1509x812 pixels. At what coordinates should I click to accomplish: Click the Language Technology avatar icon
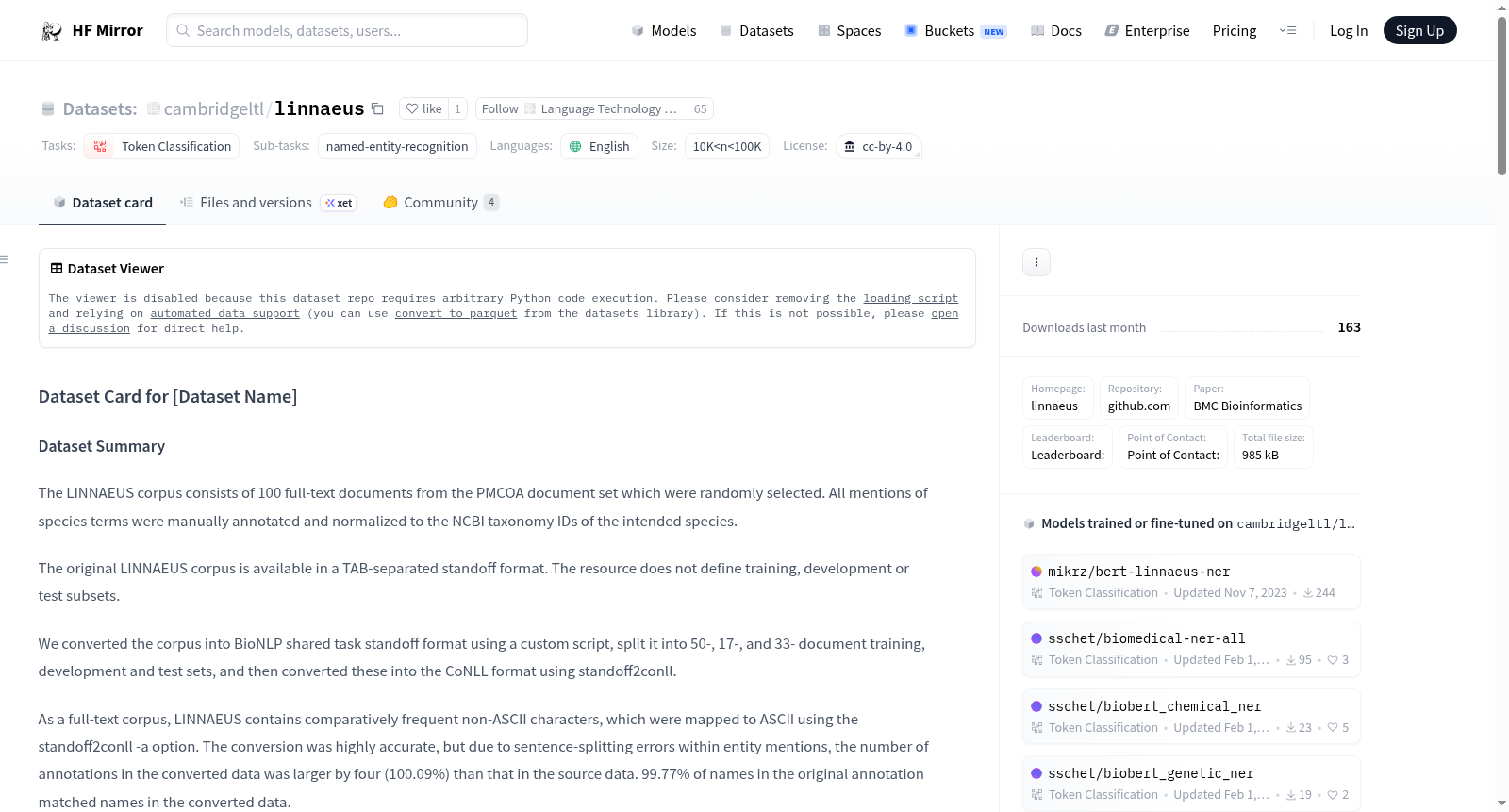coord(530,108)
